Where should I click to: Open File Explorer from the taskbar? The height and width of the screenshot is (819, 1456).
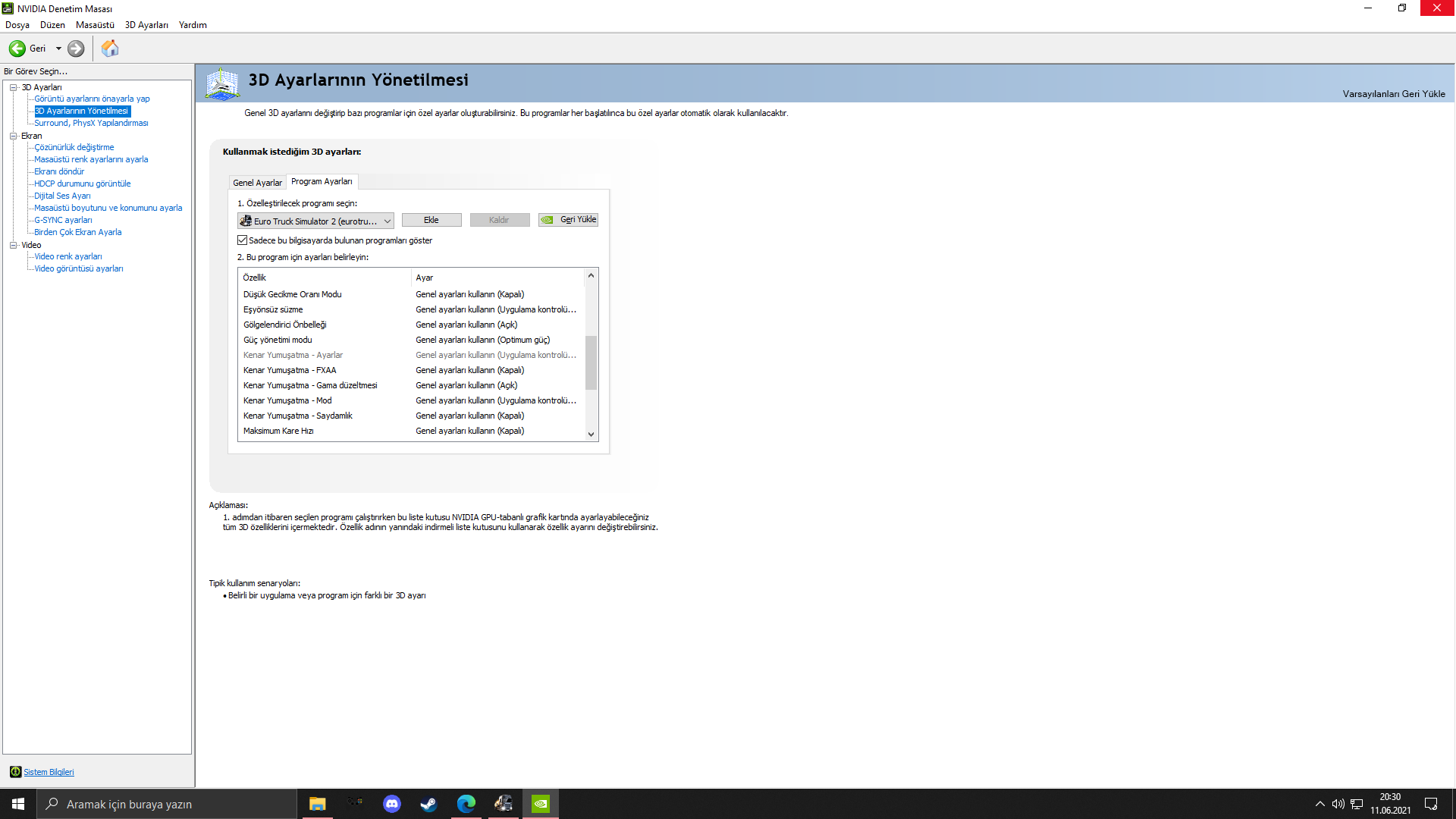317,804
